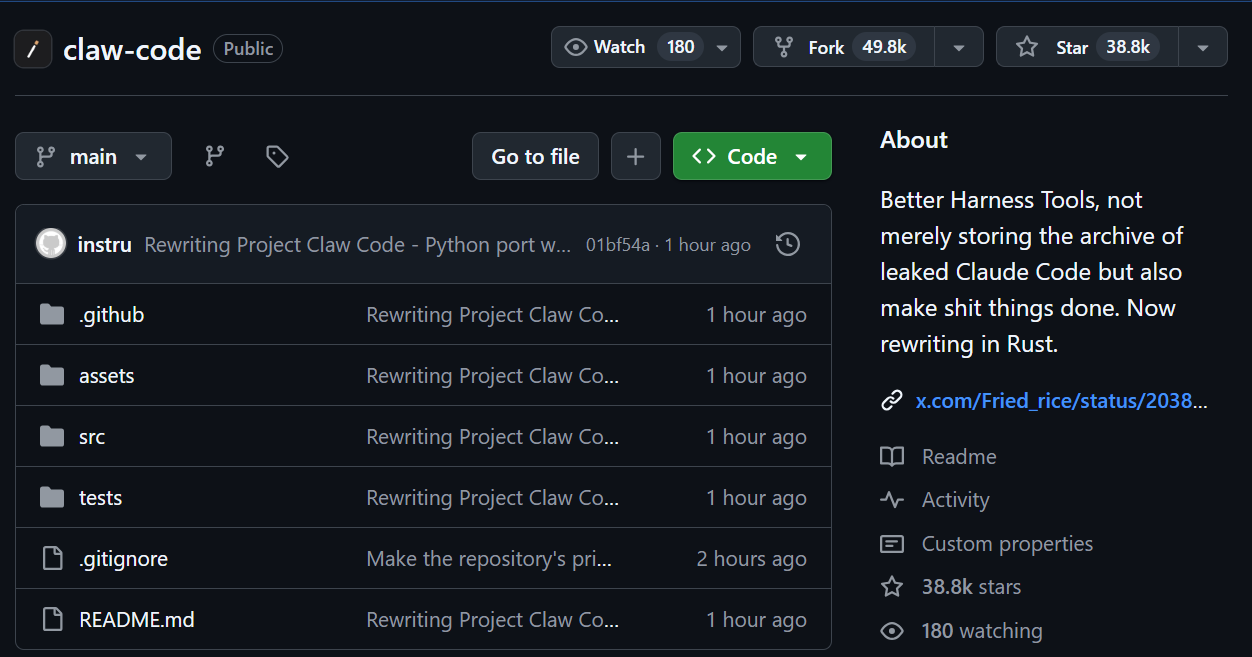Click the Go to file button
Viewport: 1252px width, 657px height.
coord(535,156)
